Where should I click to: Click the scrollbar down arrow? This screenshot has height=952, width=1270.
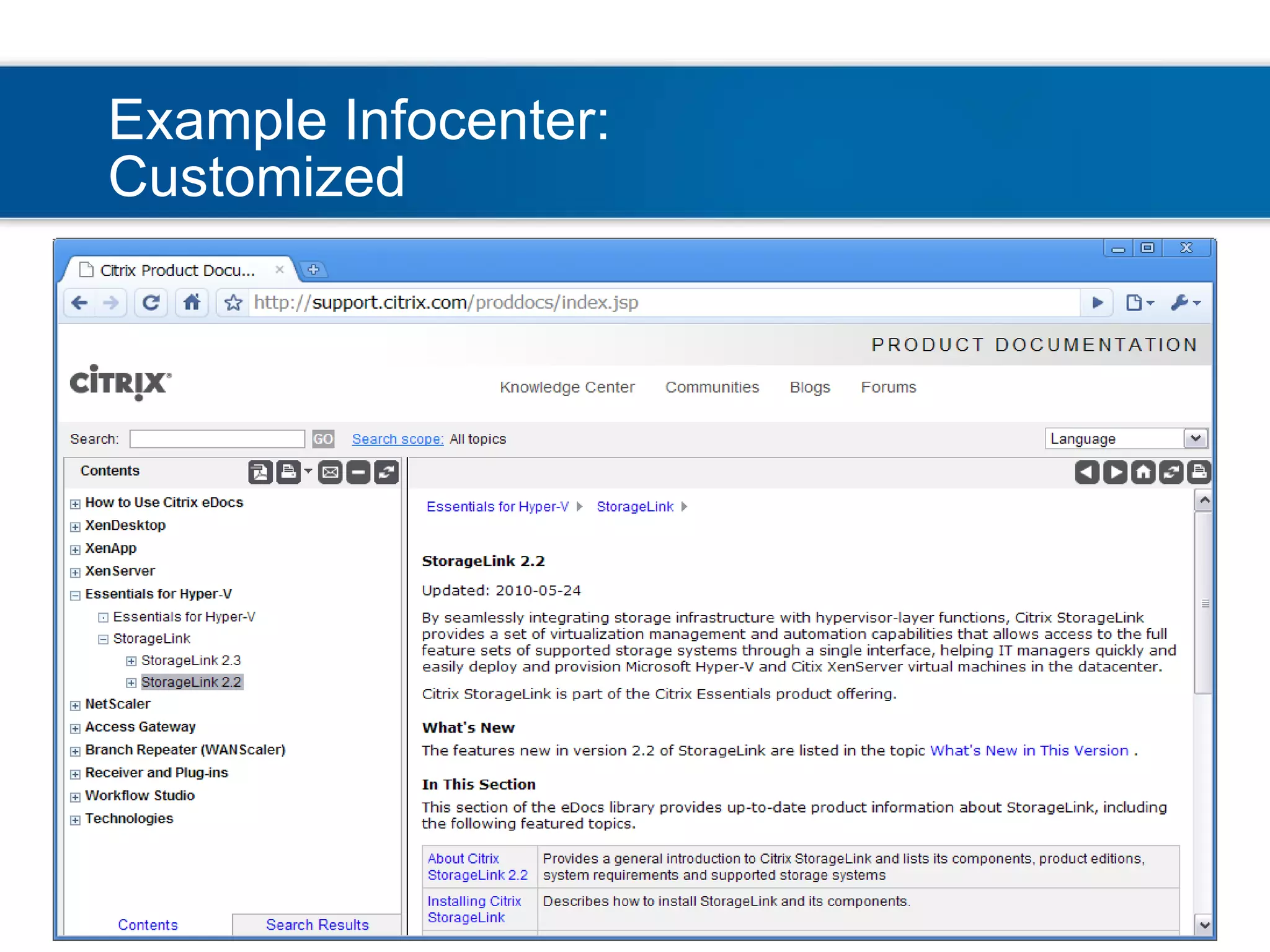[x=1204, y=925]
